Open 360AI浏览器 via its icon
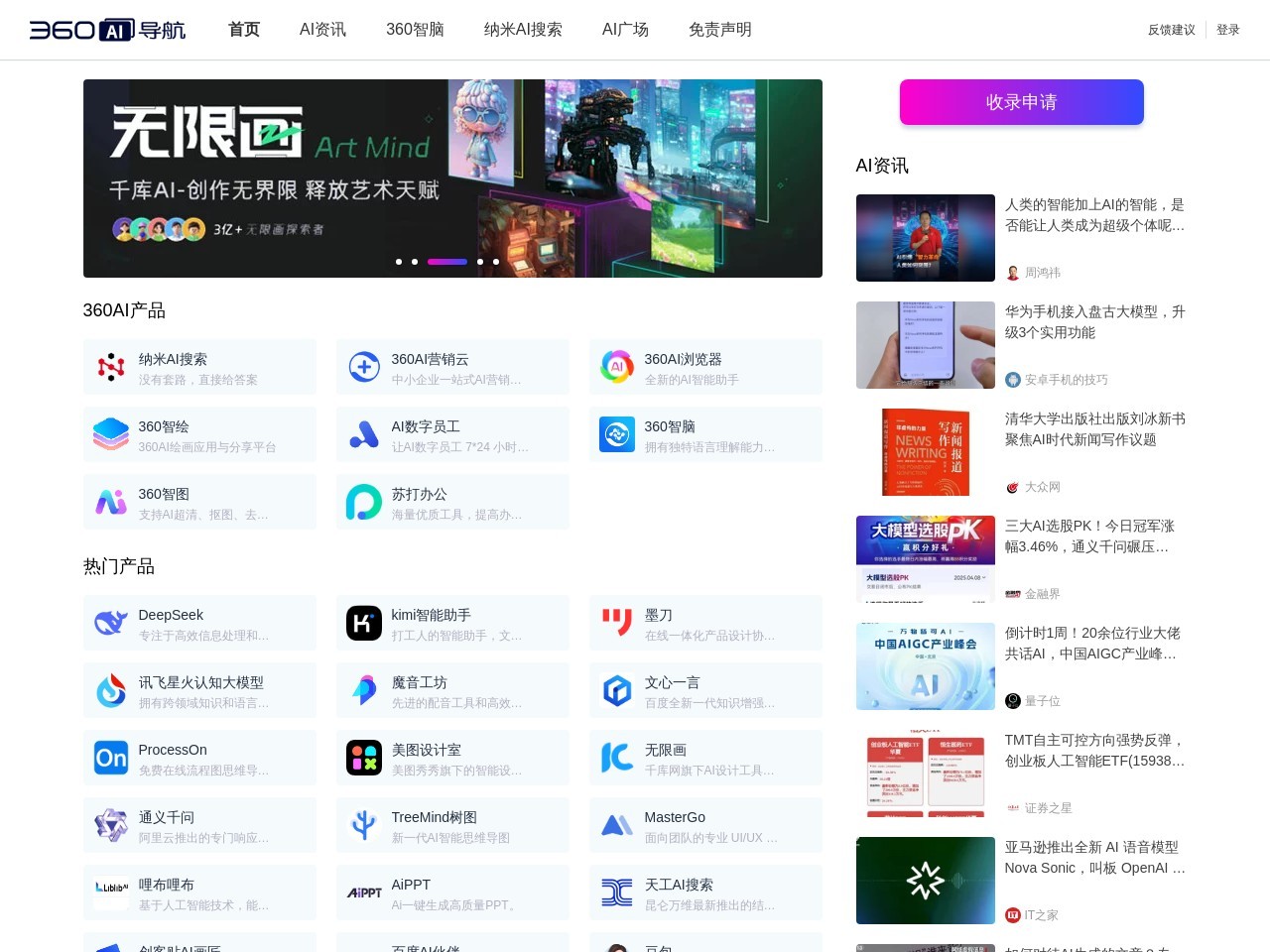This screenshot has width=1270, height=952. pyautogui.click(x=616, y=367)
